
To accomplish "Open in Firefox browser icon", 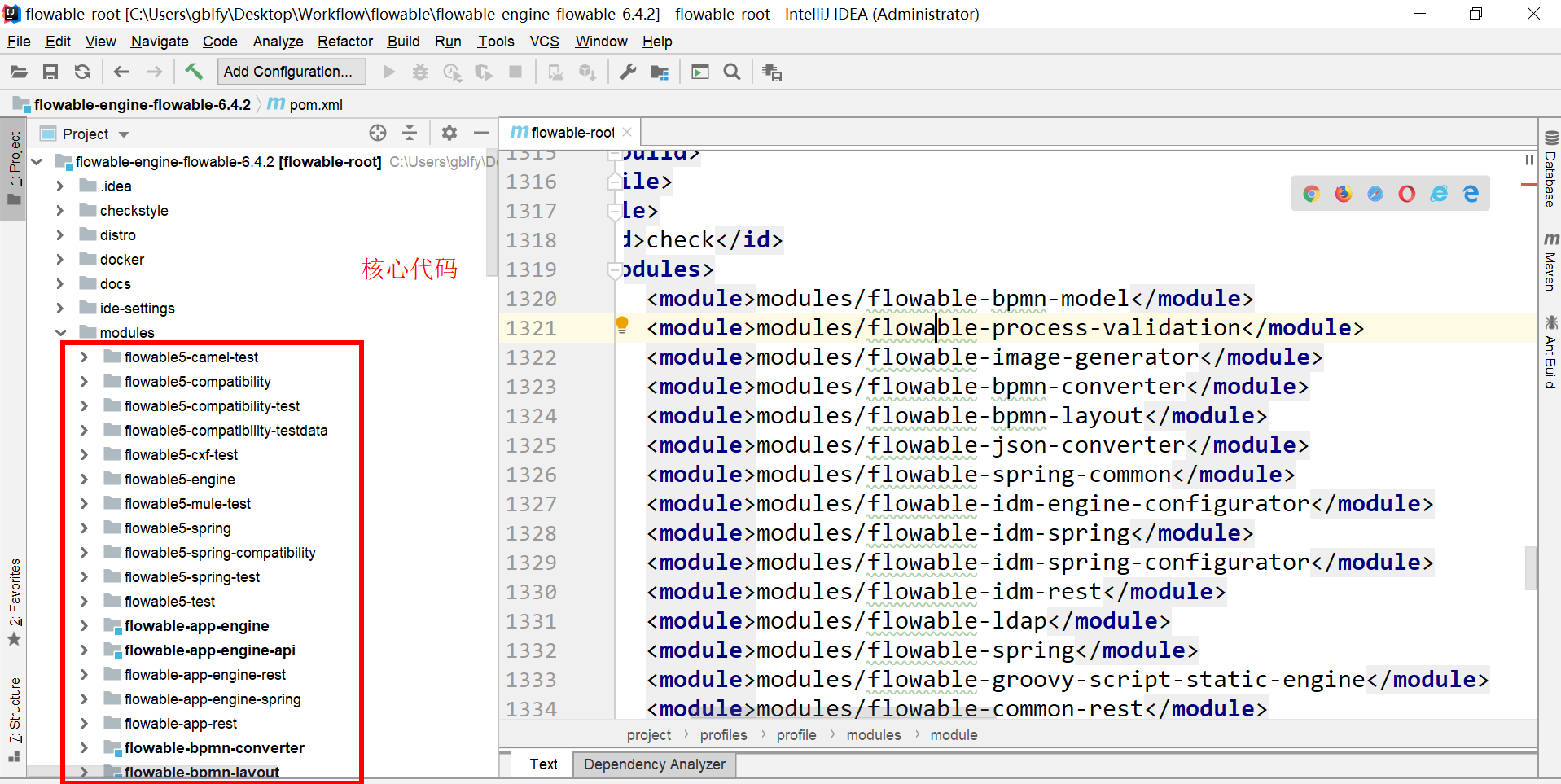I will [1344, 194].
